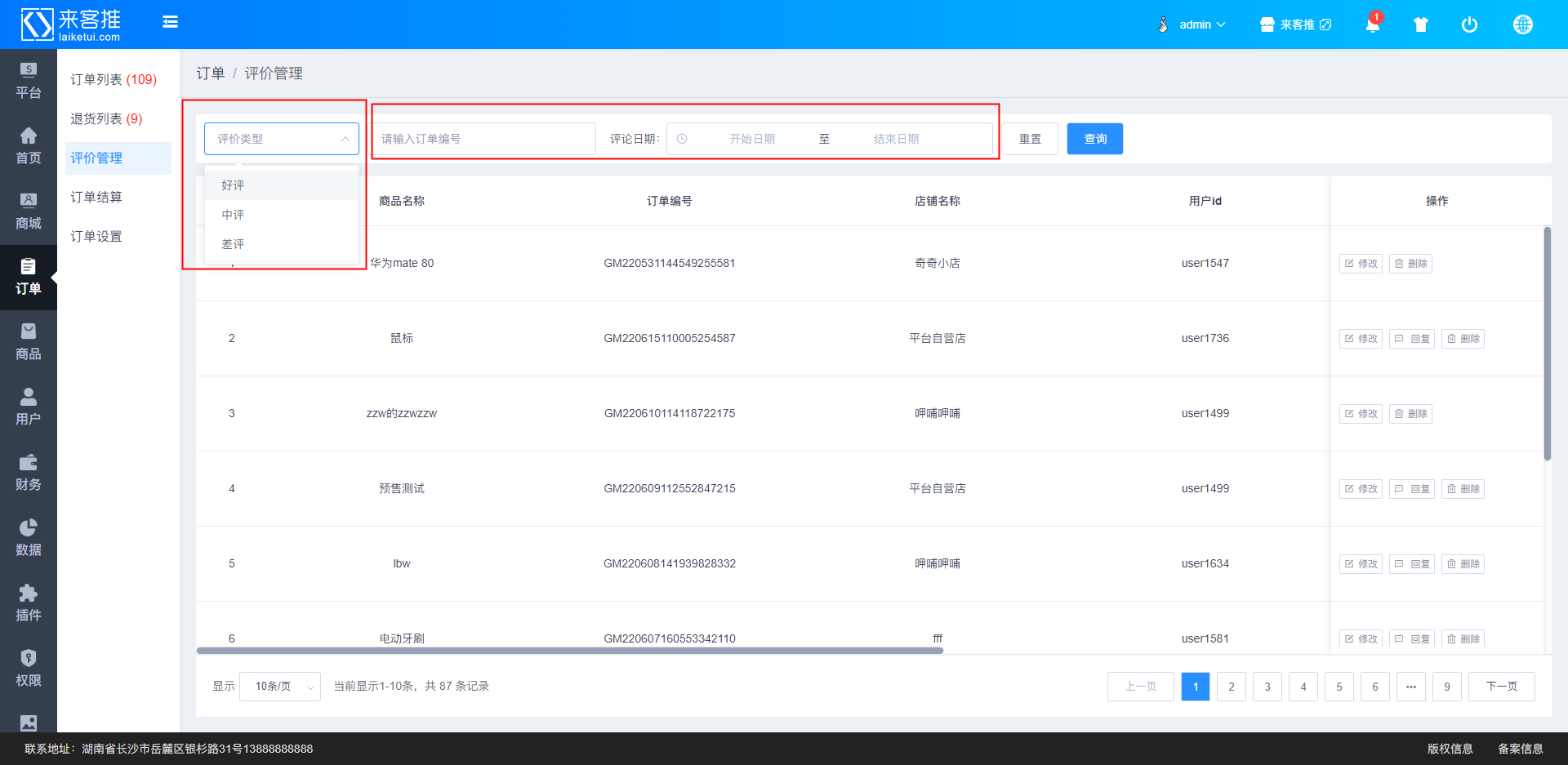1568x765 pixels.
Task: Click 回复 for 鼠标 row
Action: click(x=1412, y=339)
